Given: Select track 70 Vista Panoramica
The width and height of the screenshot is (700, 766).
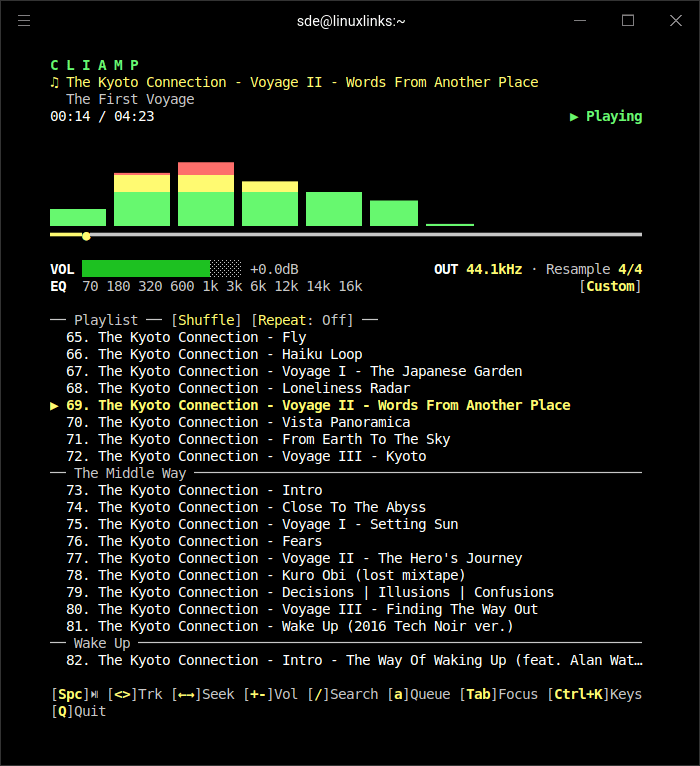Looking at the screenshot, I should tap(238, 422).
